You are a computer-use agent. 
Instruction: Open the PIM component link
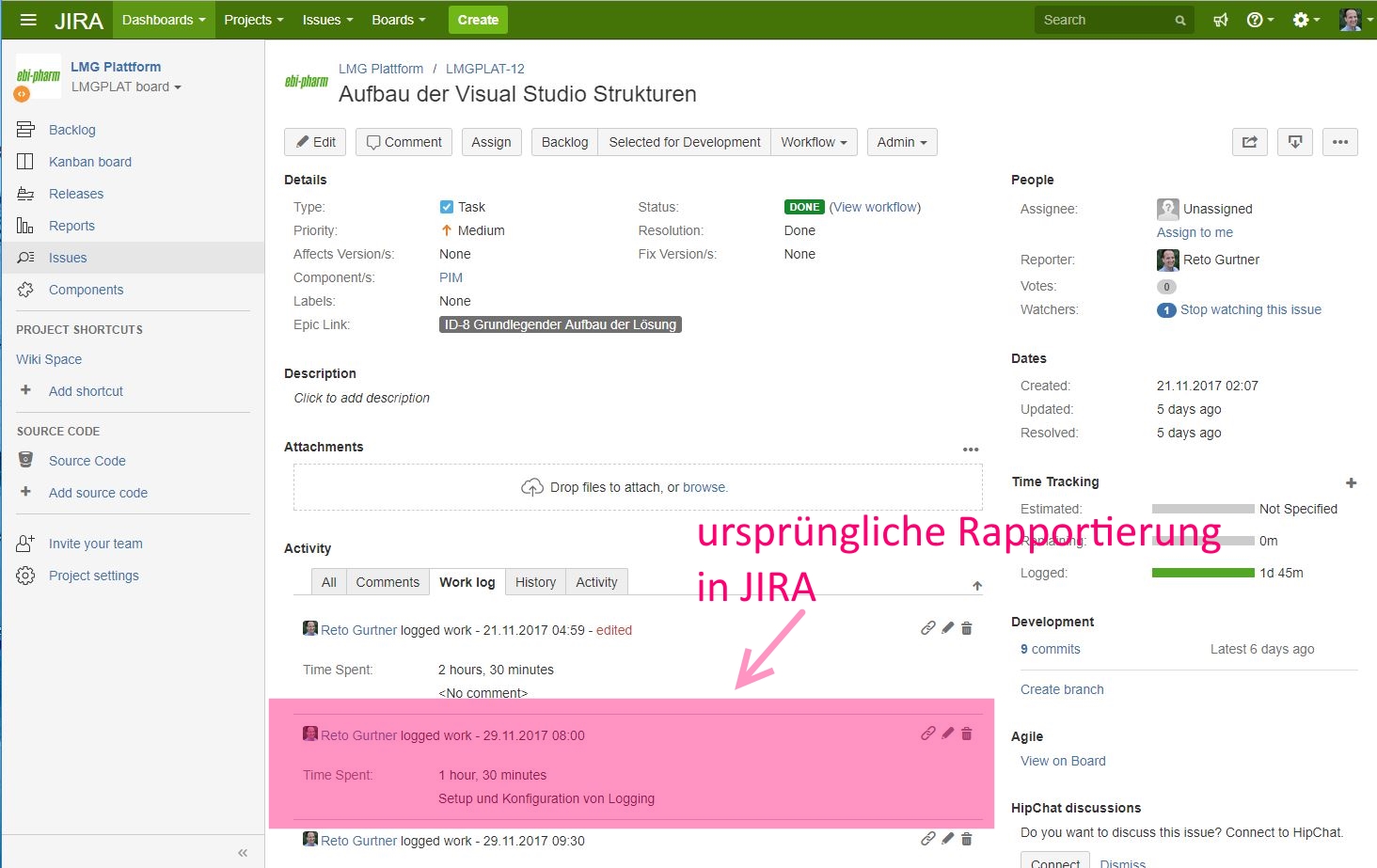[x=451, y=277]
